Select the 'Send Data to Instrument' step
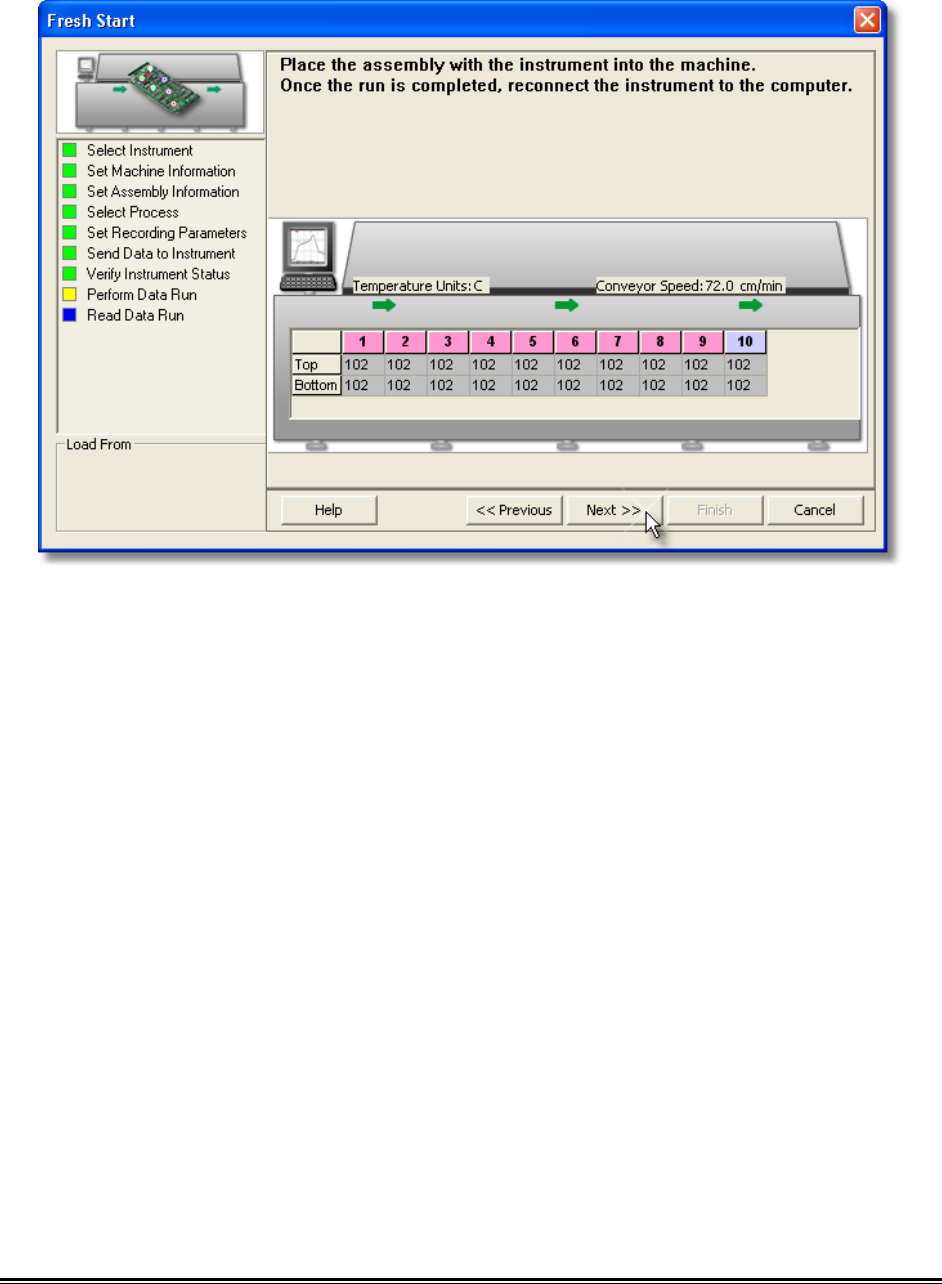This screenshot has height=1284, width=942. [x=161, y=253]
